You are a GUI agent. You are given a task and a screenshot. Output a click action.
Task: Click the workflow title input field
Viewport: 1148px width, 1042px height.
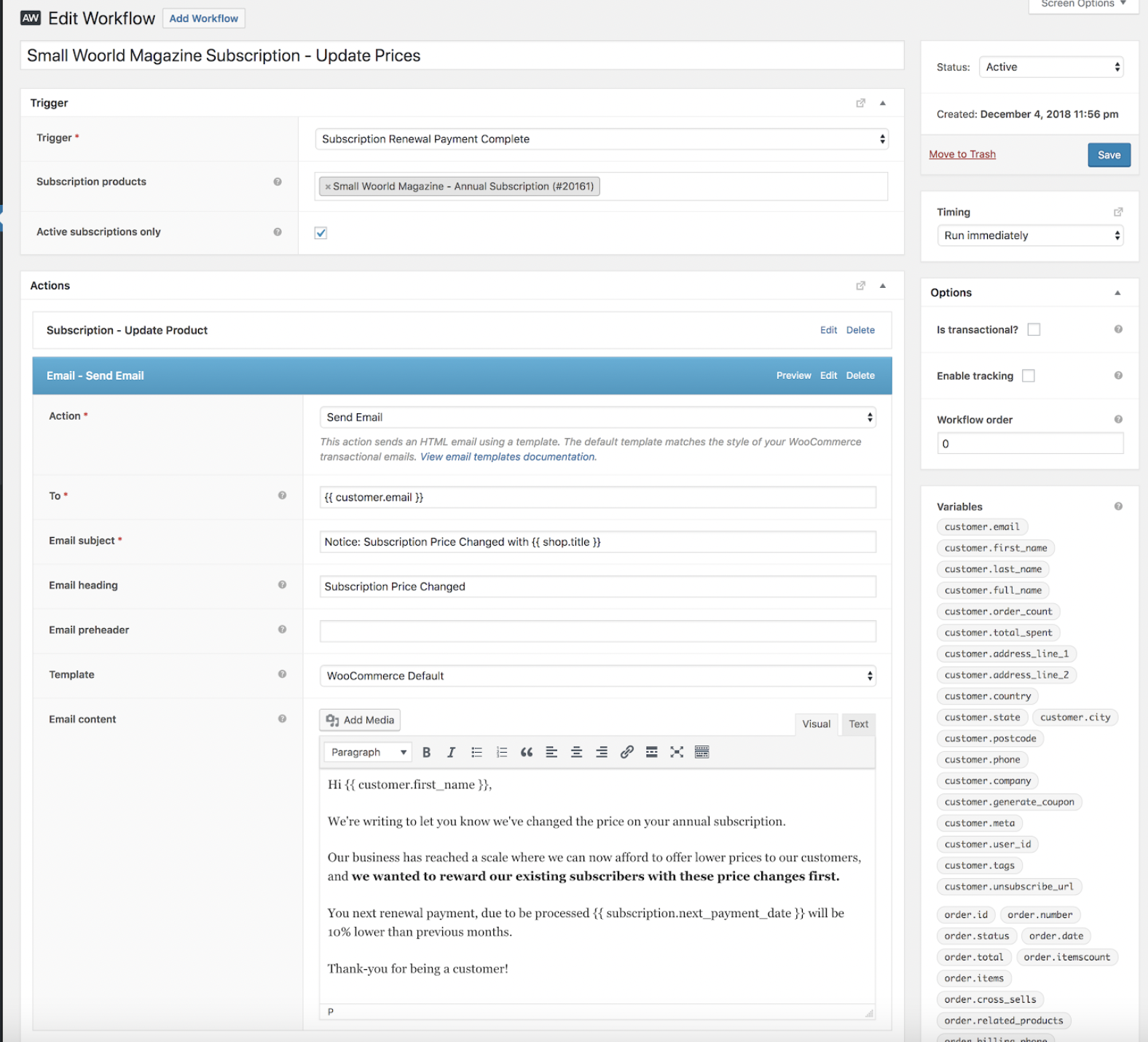tap(463, 55)
